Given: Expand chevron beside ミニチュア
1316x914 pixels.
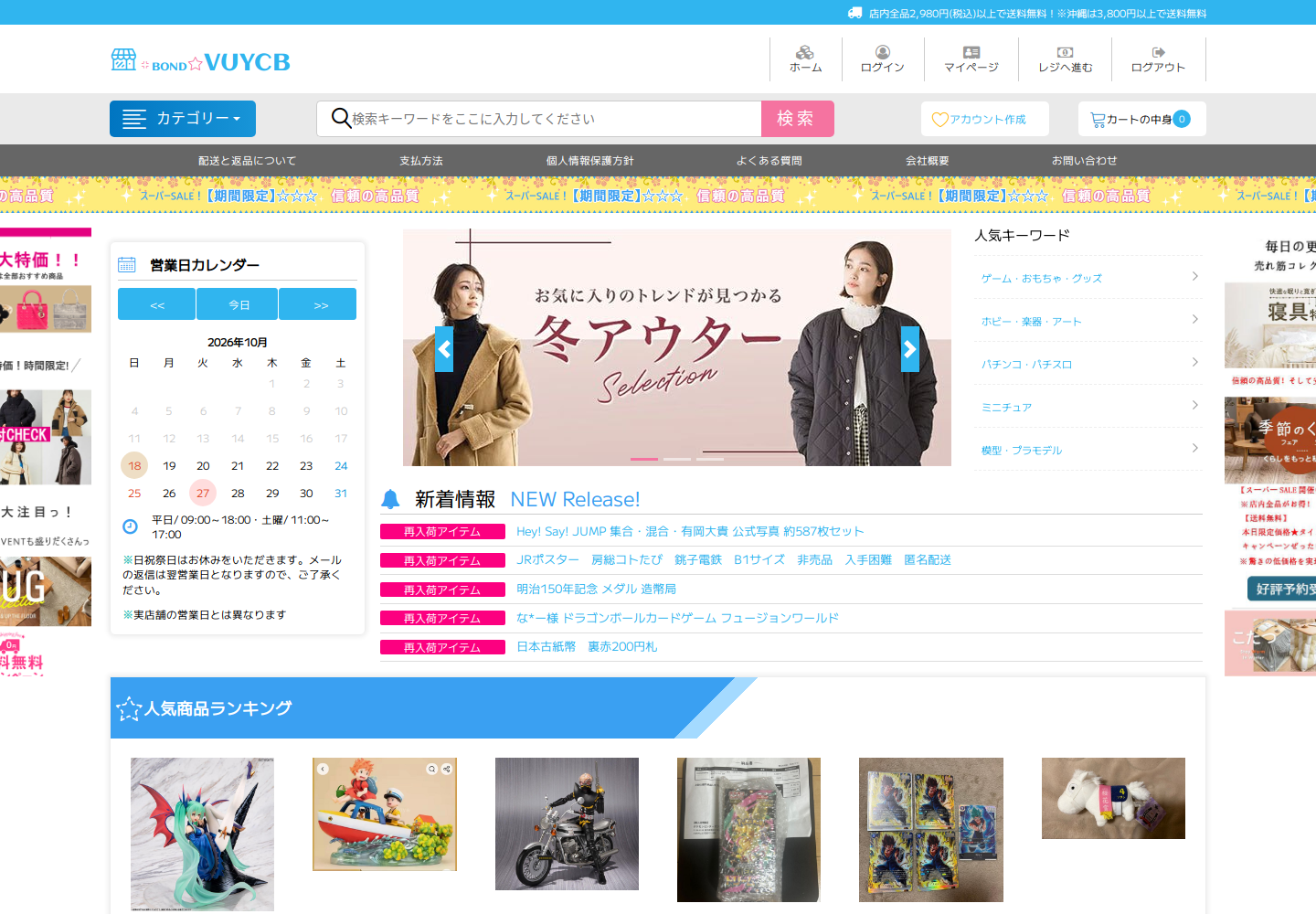Looking at the screenshot, I should tap(1194, 405).
